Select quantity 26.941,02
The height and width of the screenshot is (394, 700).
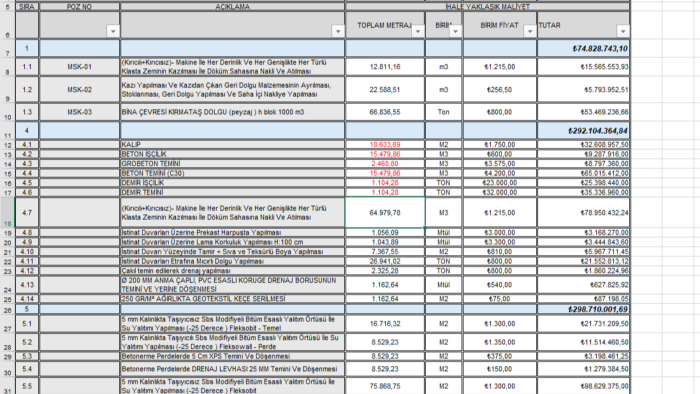pyautogui.click(x=385, y=261)
